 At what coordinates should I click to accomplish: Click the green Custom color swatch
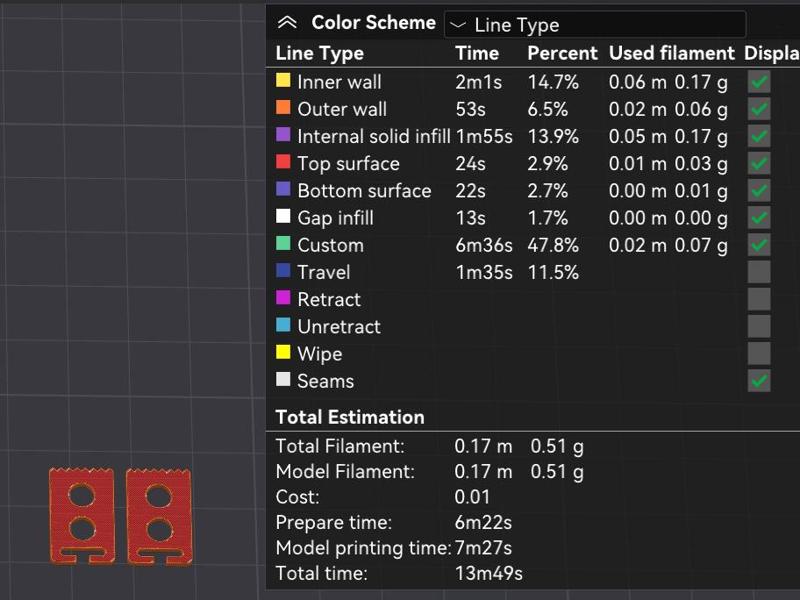point(283,243)
